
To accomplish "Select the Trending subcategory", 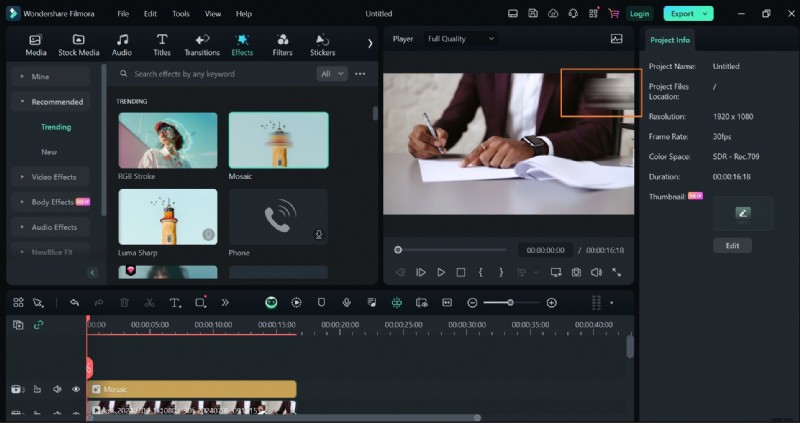I will [x=56, y=127].
